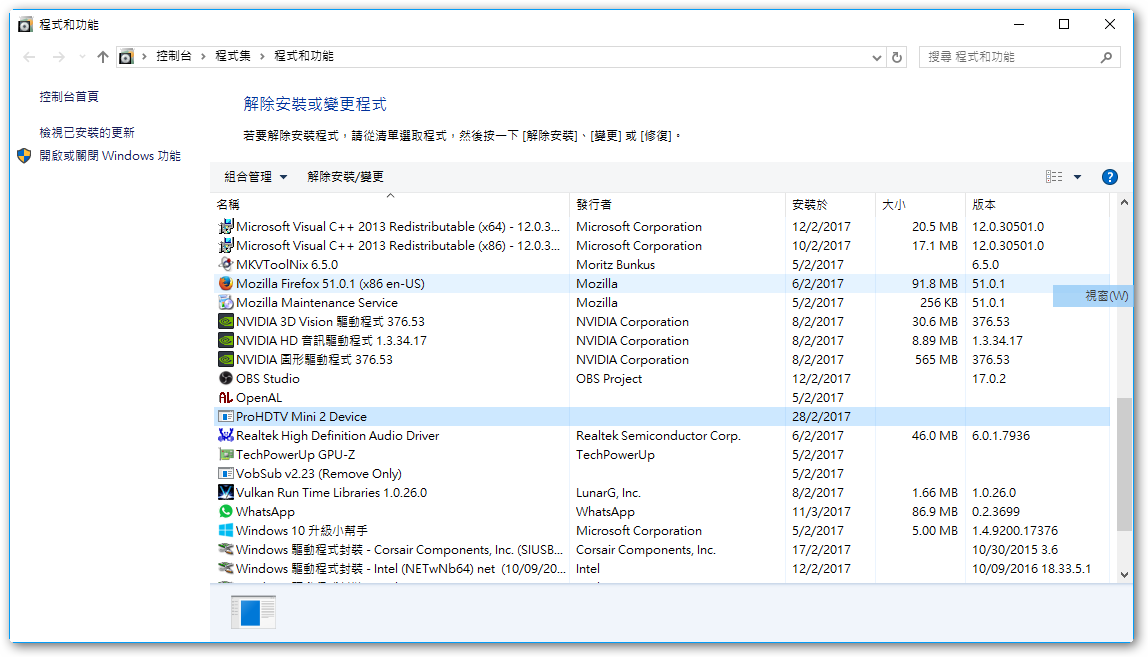Screen dimensions: 1148x657
Task: Sort by the 發行者 column header
Action: [677, 204]
